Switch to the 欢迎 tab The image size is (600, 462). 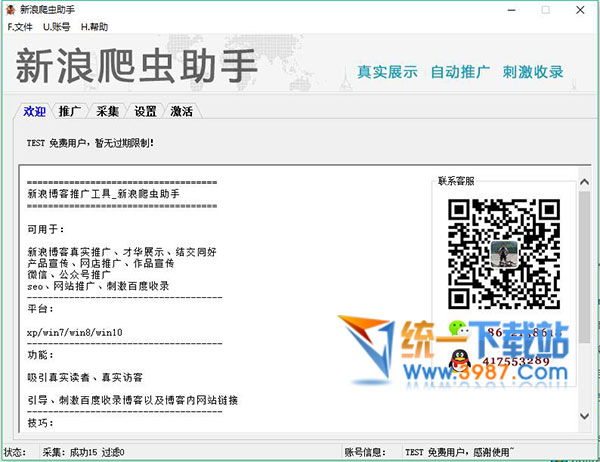[x=34, y=111]
